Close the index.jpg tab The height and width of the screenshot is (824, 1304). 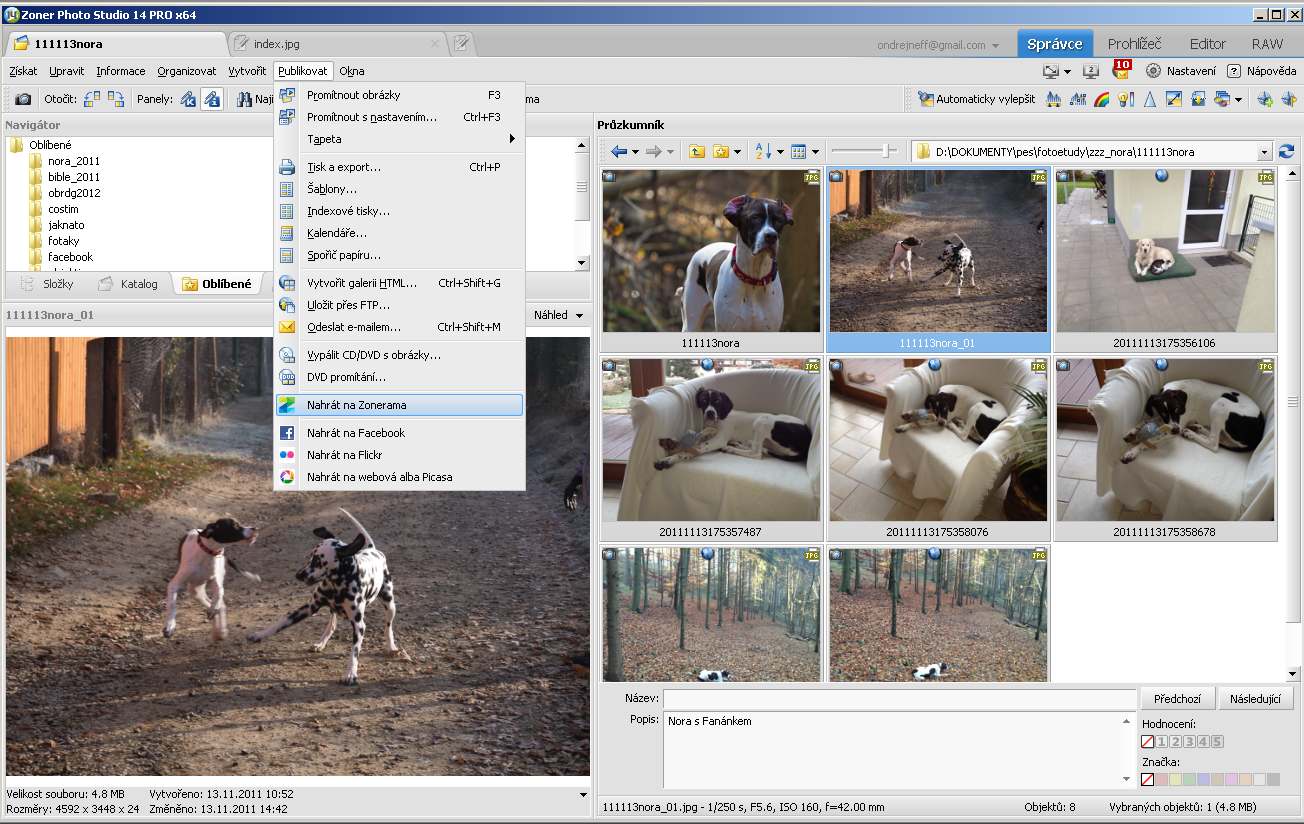tap(435, 44)
